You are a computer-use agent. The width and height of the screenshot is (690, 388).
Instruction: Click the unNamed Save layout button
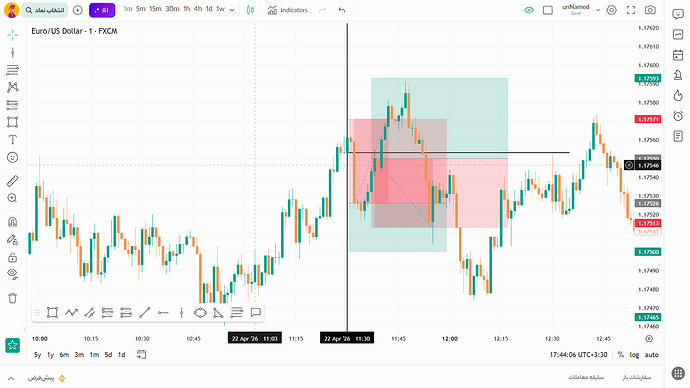(x=576, y=9)
